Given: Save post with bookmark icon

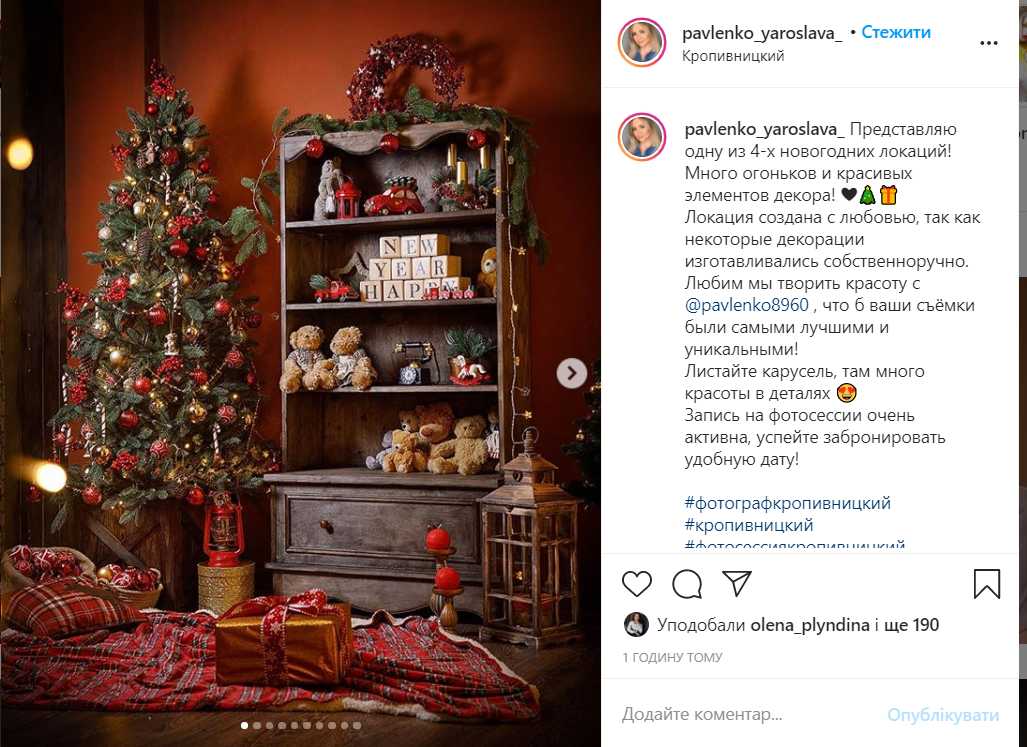Looking at the screenshot, I should 986,583.
